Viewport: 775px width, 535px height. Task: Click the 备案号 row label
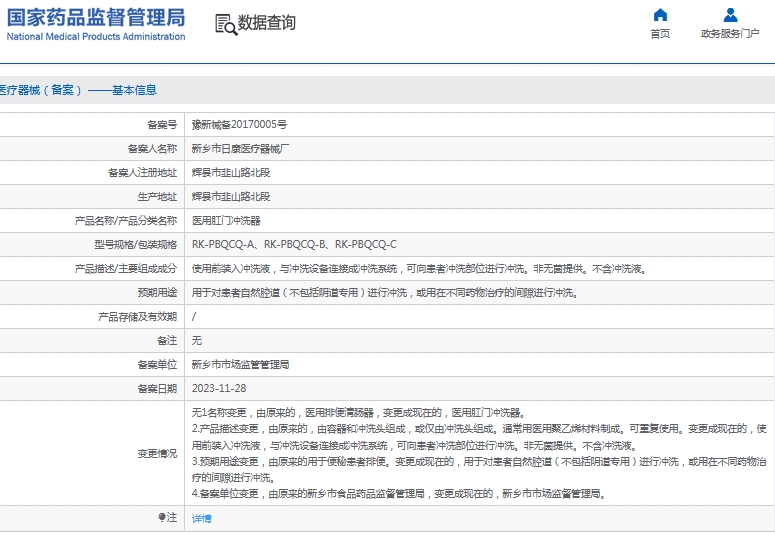point(162,125)
